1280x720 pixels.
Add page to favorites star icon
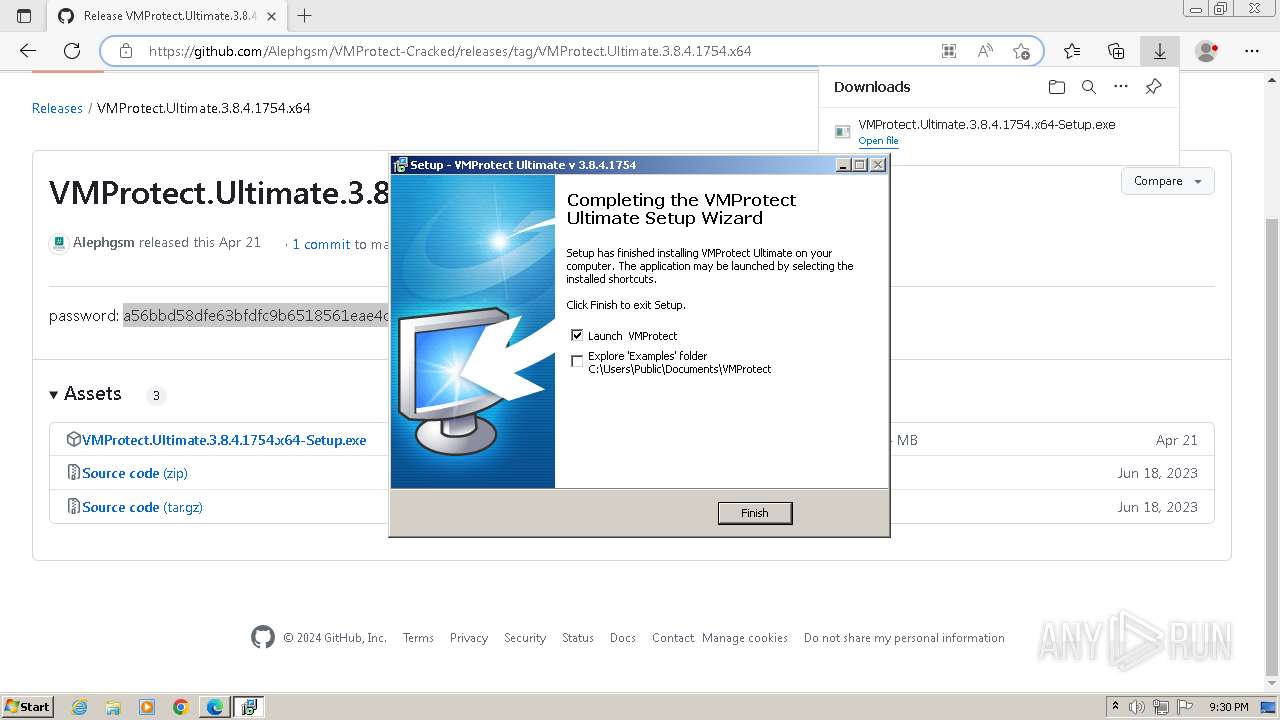(1021, 51)
